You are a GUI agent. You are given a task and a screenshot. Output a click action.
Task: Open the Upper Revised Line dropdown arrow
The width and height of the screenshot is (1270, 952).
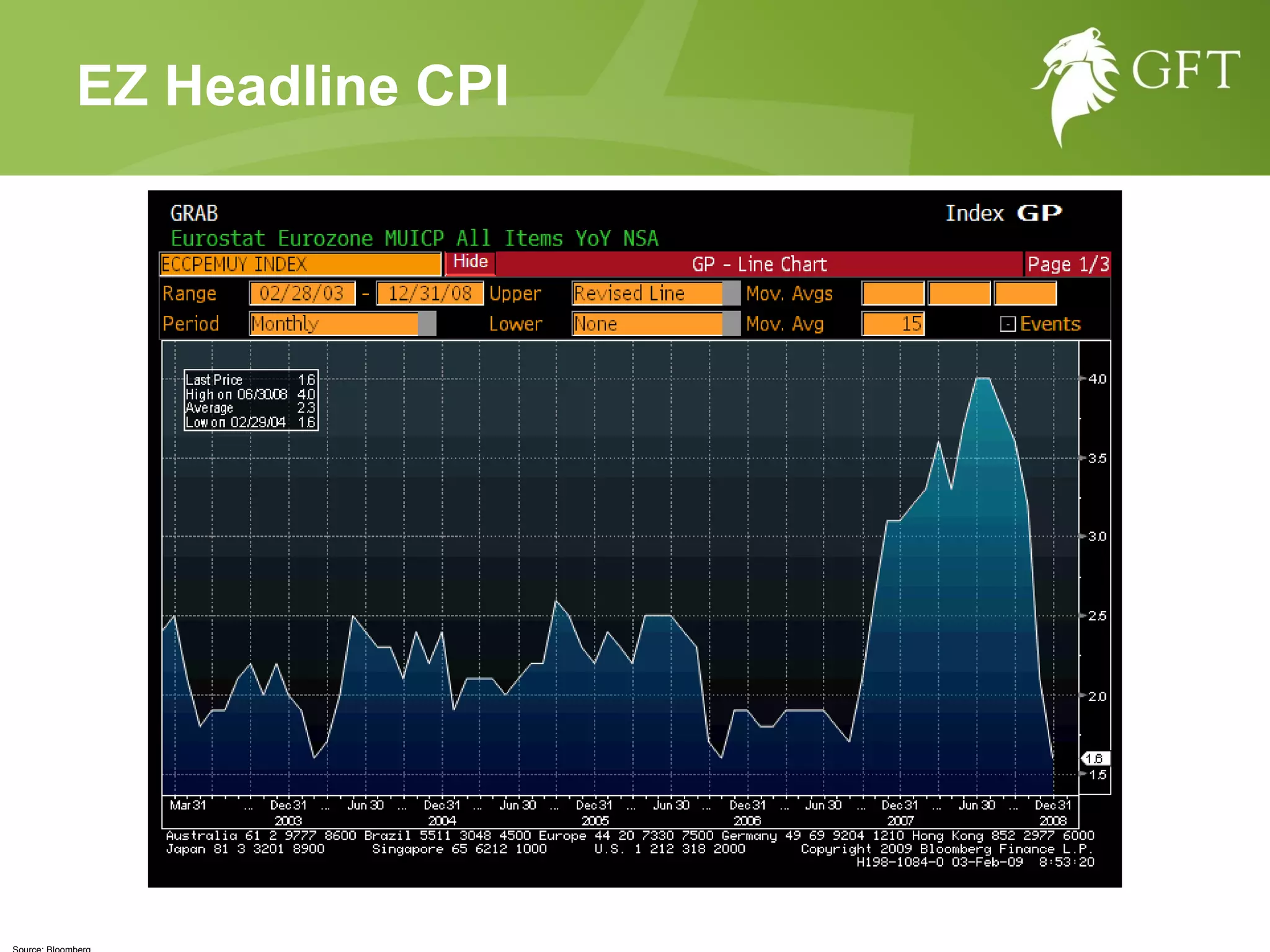coord(732,293)
